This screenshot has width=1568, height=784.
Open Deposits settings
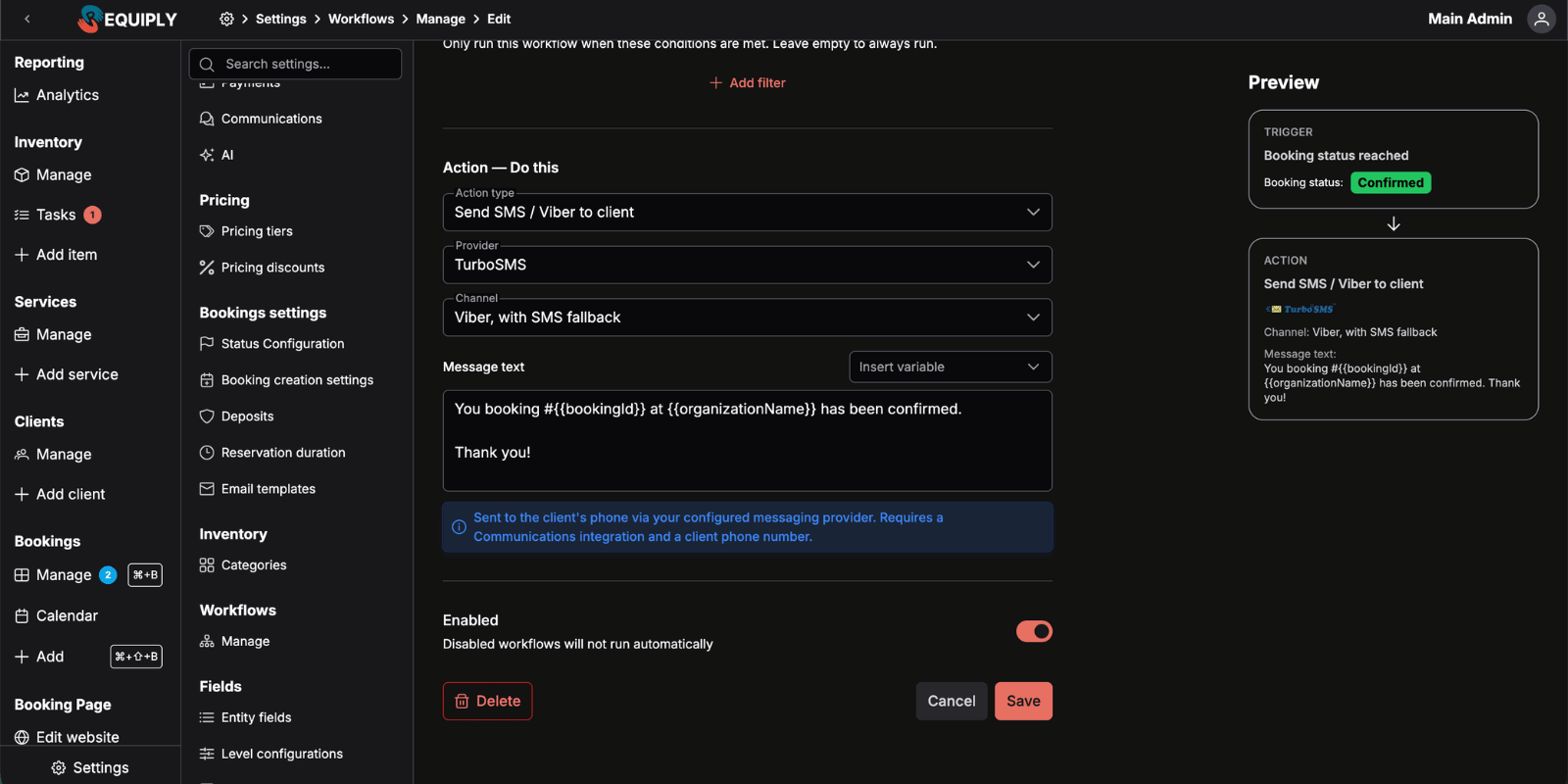tap(236, 416)
